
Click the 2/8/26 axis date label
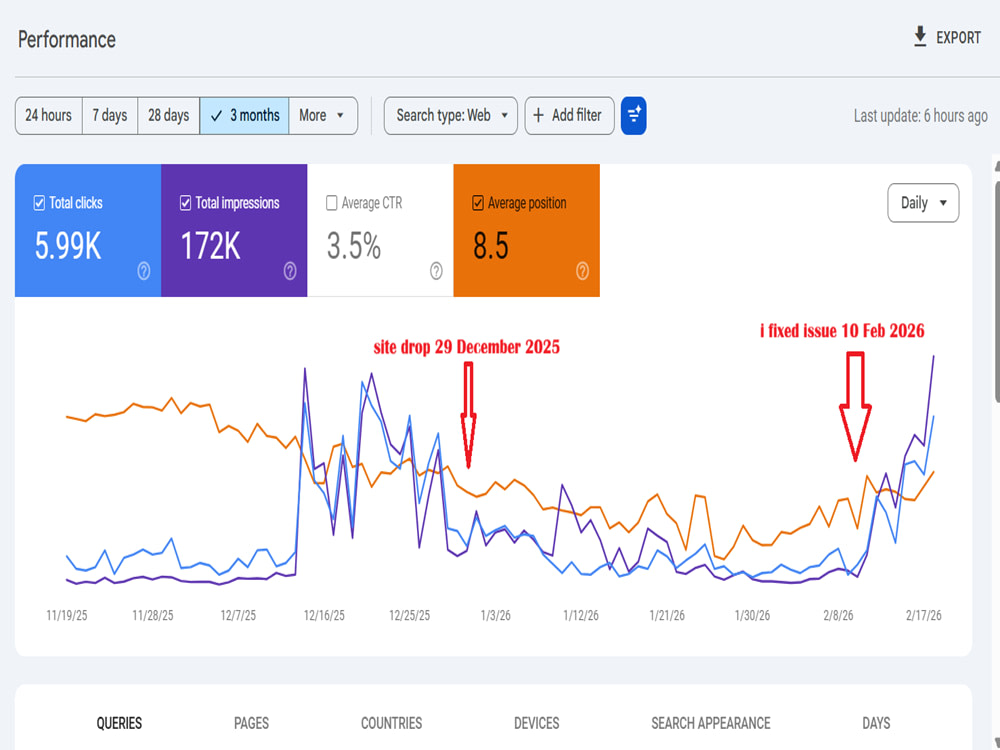[x=838, y=615]
